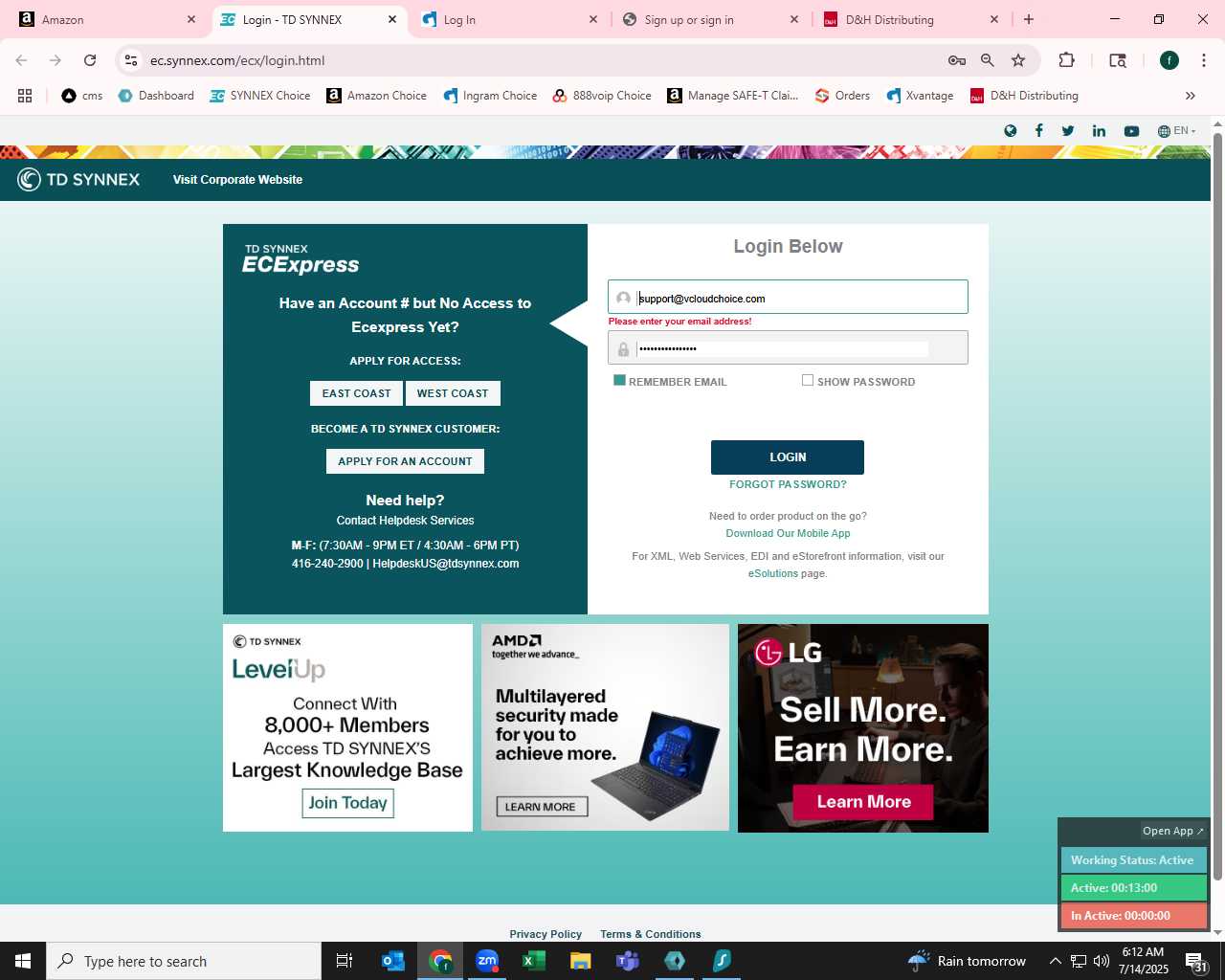Open the side panel browser icon
This screenshot has height=980, width=1225.
1117,60
